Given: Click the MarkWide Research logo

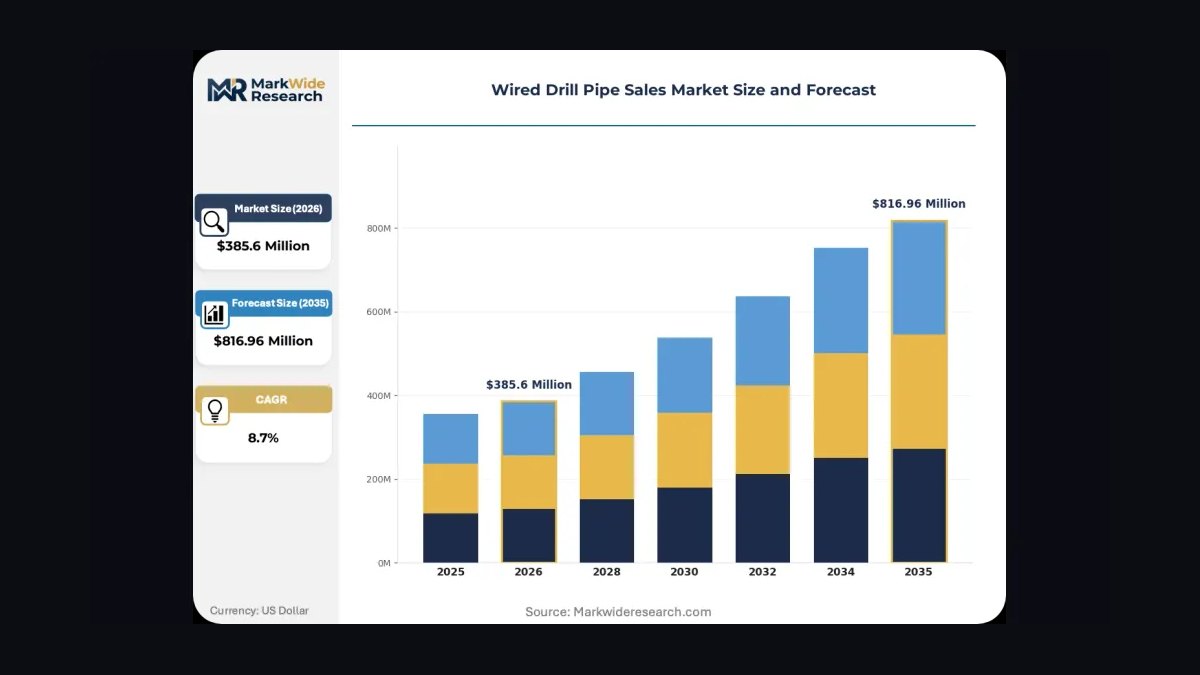Looking at the screenshot, I should 266,89.
